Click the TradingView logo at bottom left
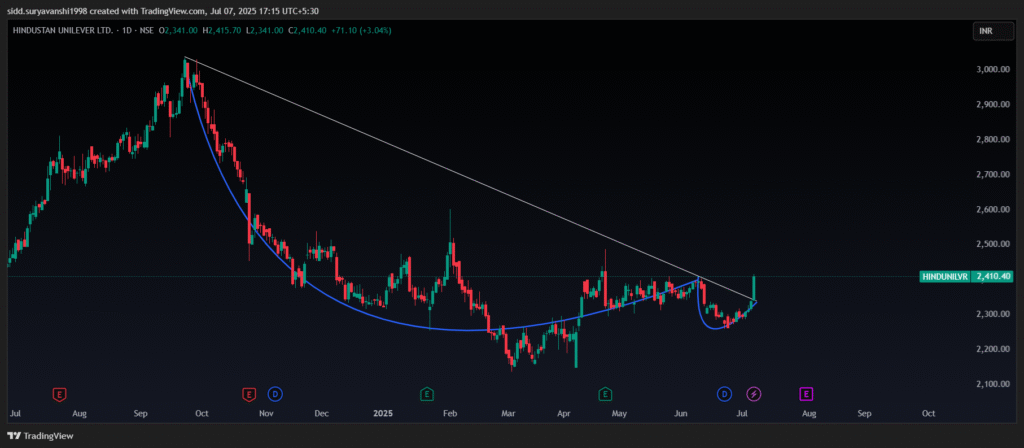The width and height of the screenshot is (1024, 448). pyautogui.click(x=40, y=436)
